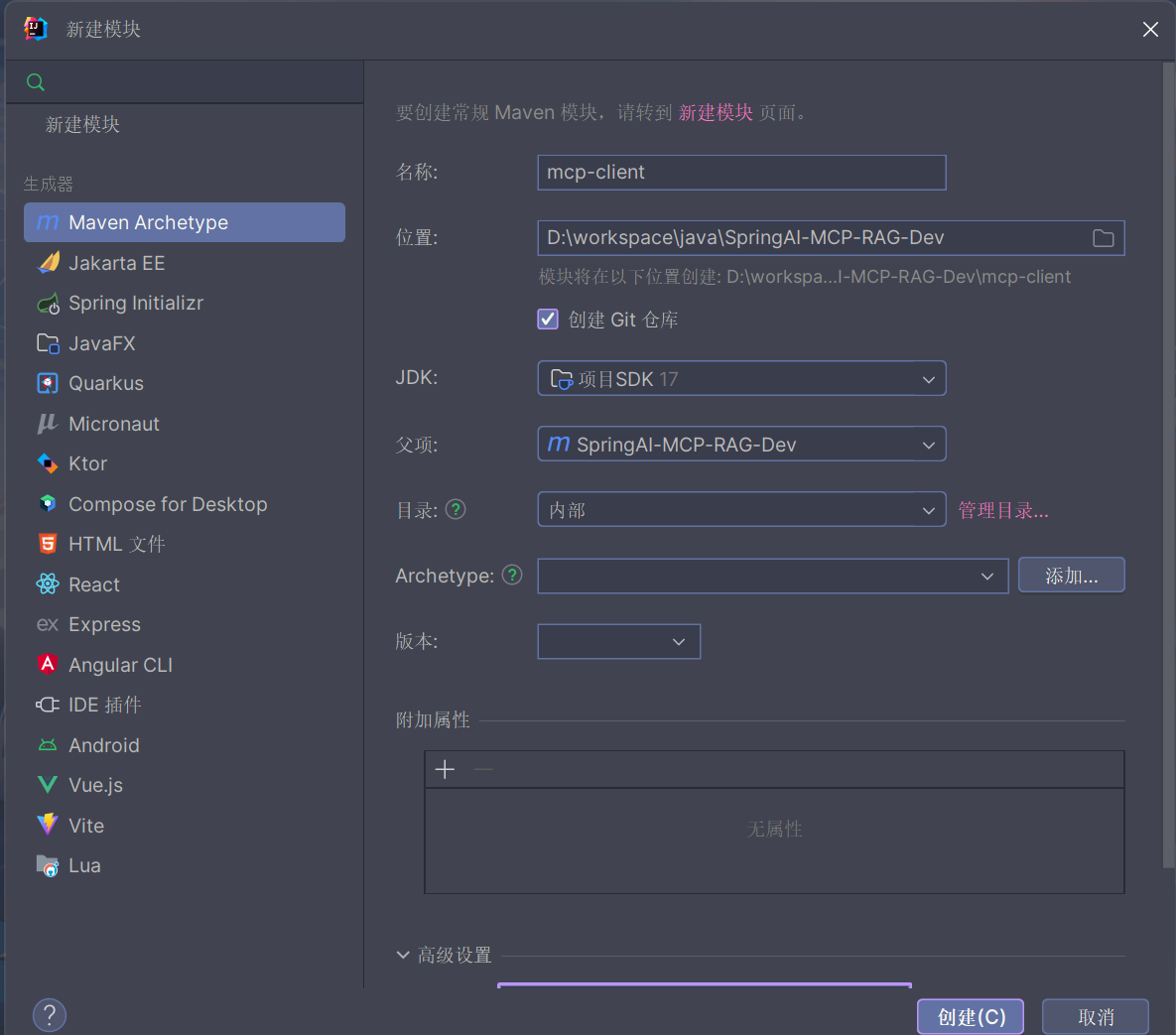1176x1035 pixels.
Task: Click the right panel vertical scrollbar
Action: coord(1168,465)
